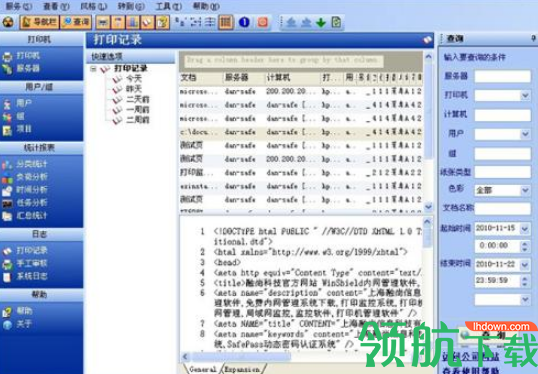Select the 打印监... record row
This screenshot has width=538, height=374.
coord(301,173)
